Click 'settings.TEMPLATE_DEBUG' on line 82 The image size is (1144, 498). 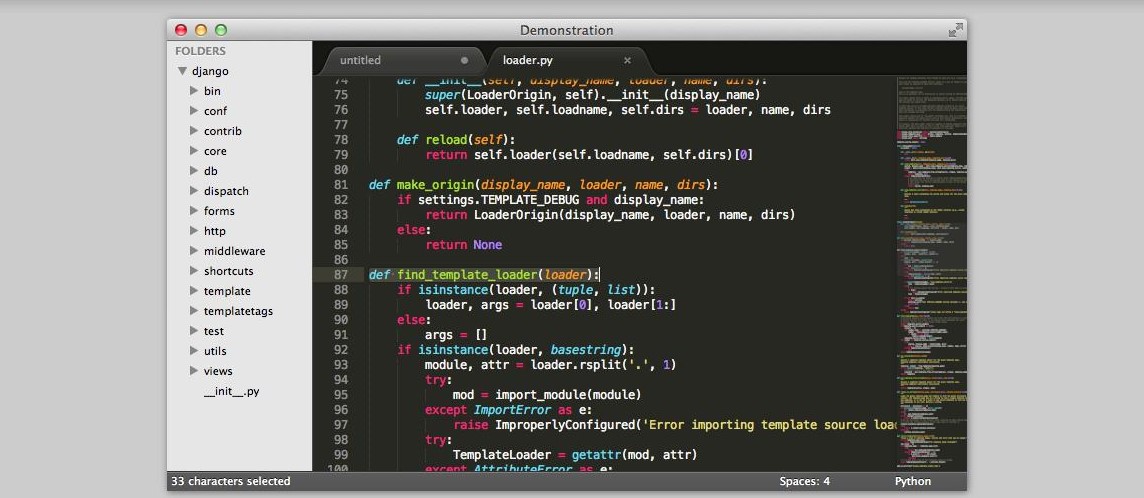pos(500,200)
